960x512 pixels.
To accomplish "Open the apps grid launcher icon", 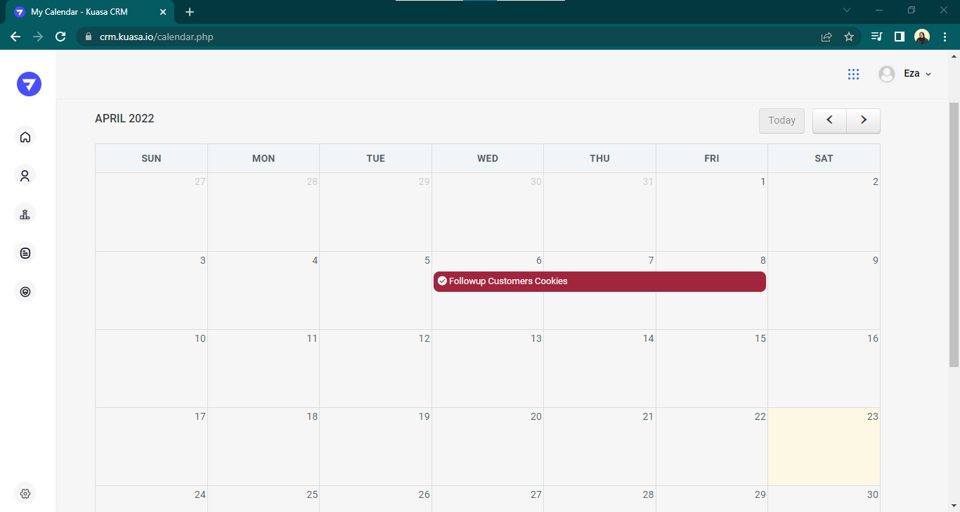I will coord(853,74).
